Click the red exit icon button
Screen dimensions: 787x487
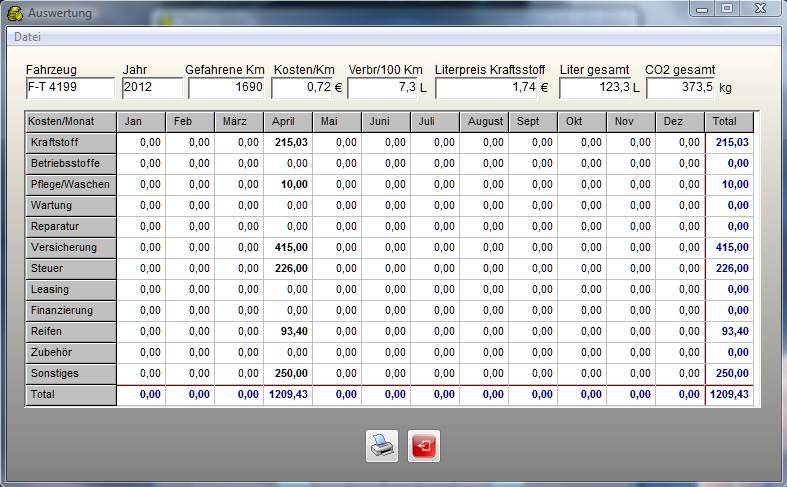tap(424, 446)
